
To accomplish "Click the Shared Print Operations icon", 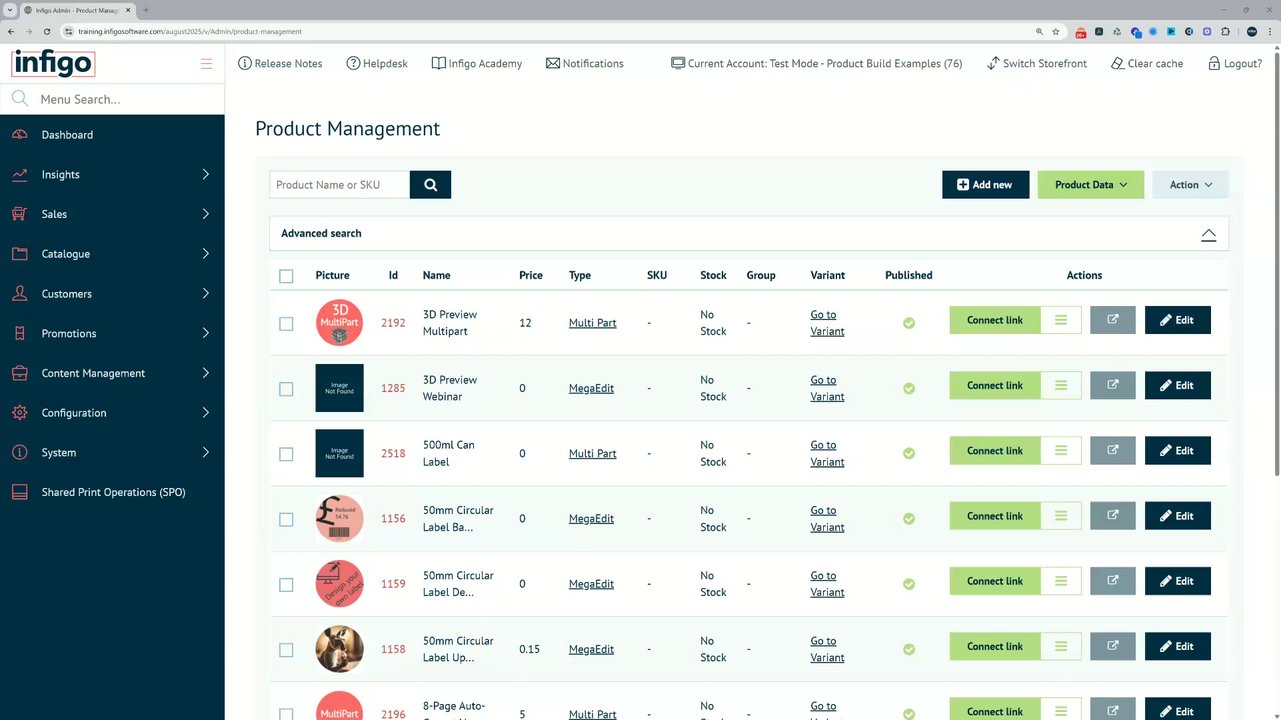I will [20, 492].
